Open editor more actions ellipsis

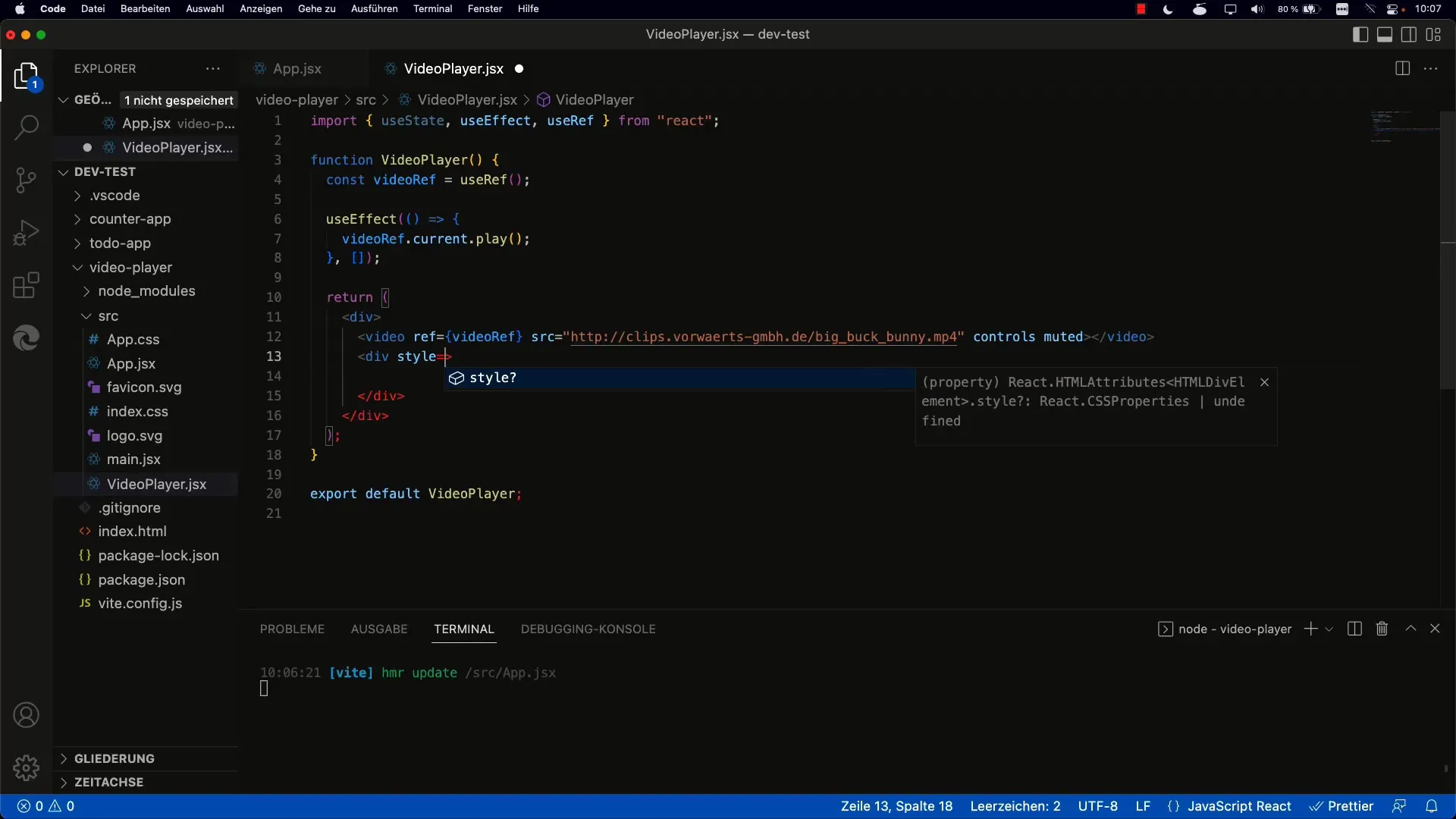coord(1431,68)
